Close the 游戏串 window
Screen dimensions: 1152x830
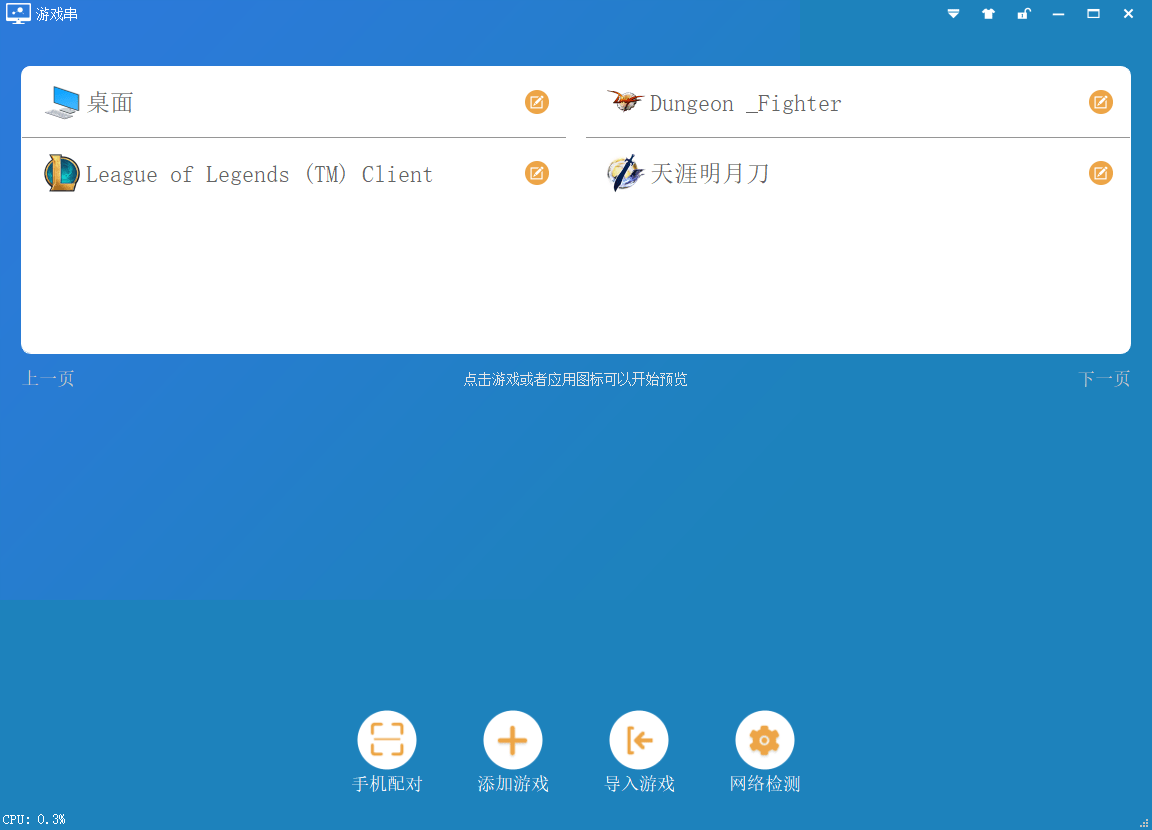pos(1128,14)
